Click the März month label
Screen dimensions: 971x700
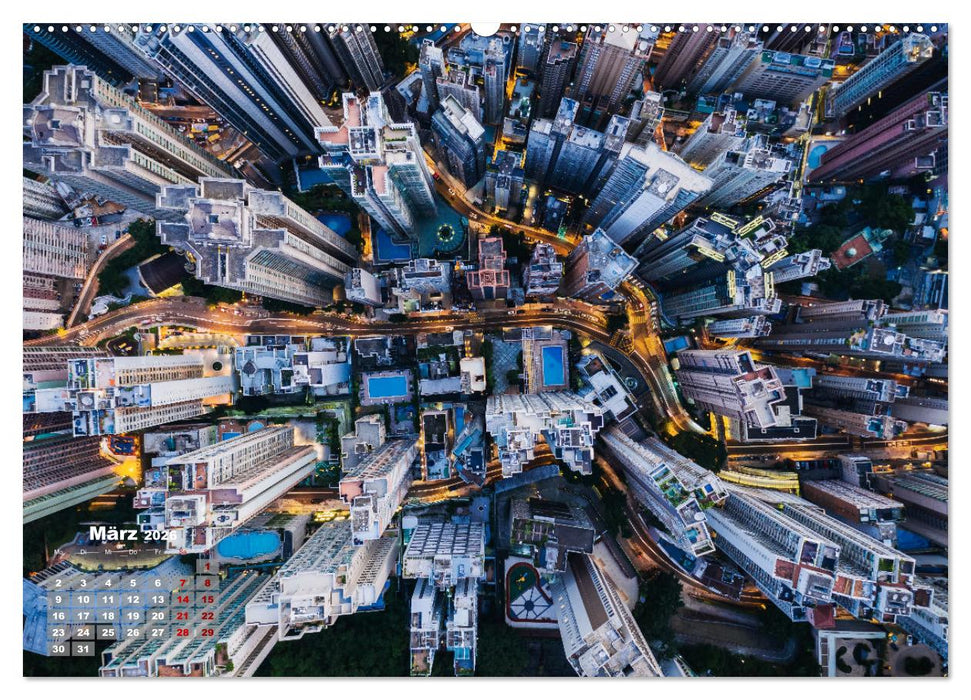coord(114,534)
